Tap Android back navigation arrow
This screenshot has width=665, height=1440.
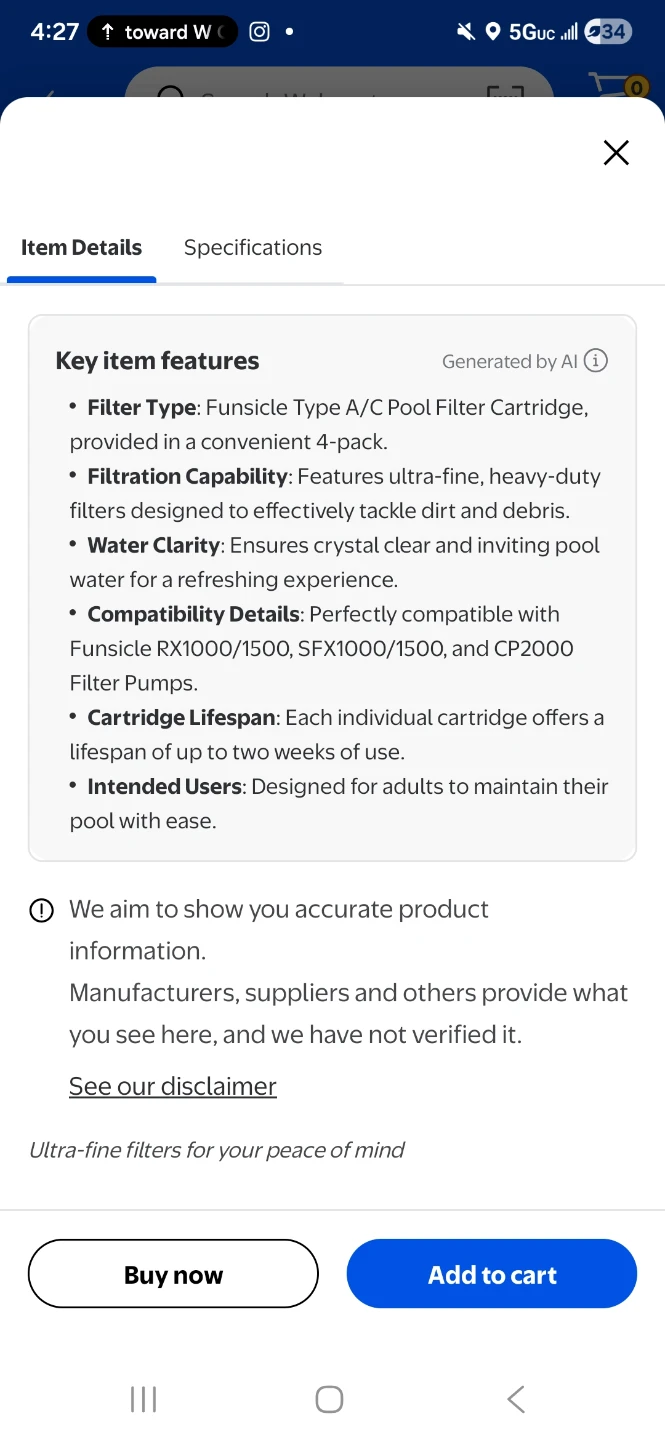click(516, 1399)
